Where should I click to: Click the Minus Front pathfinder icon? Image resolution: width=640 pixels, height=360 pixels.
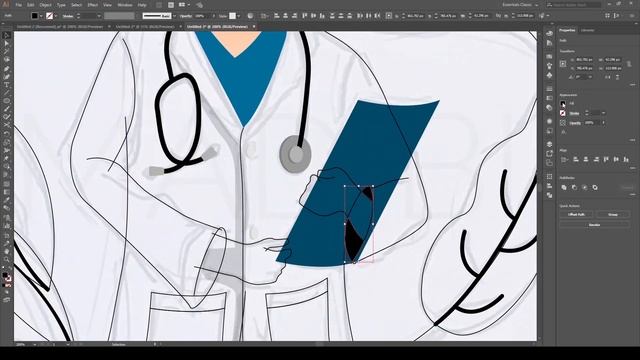pos(574,187)
